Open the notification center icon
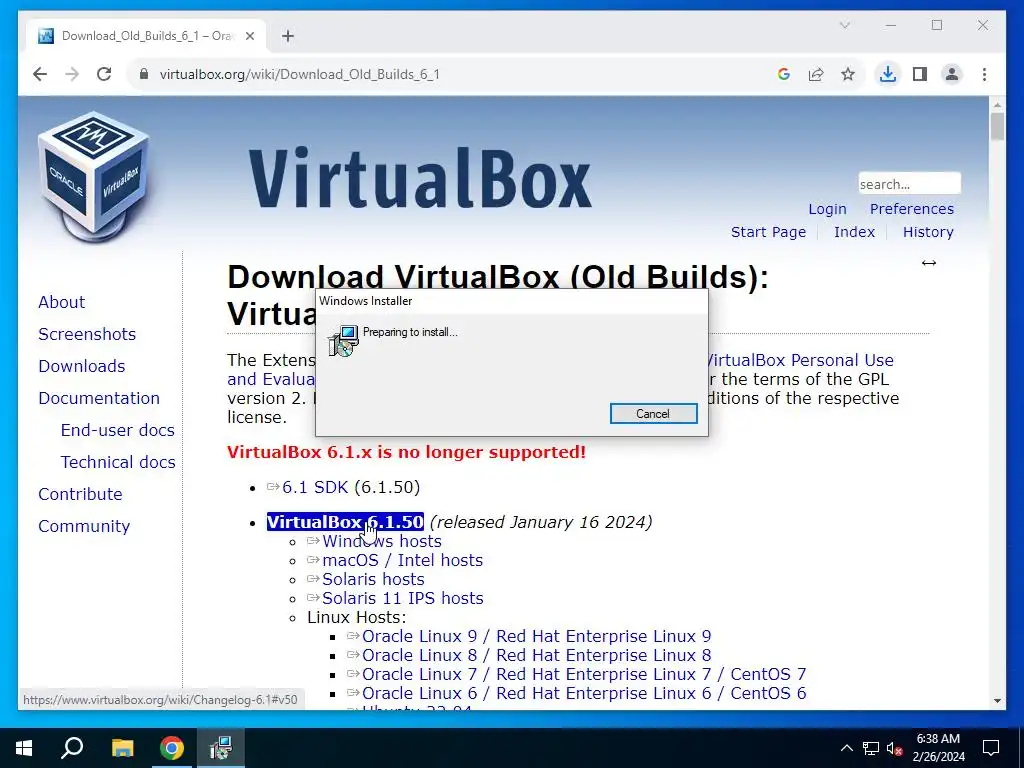This screenshot has width=1024, height=768. pyautogui.click(x=991, y=748)
